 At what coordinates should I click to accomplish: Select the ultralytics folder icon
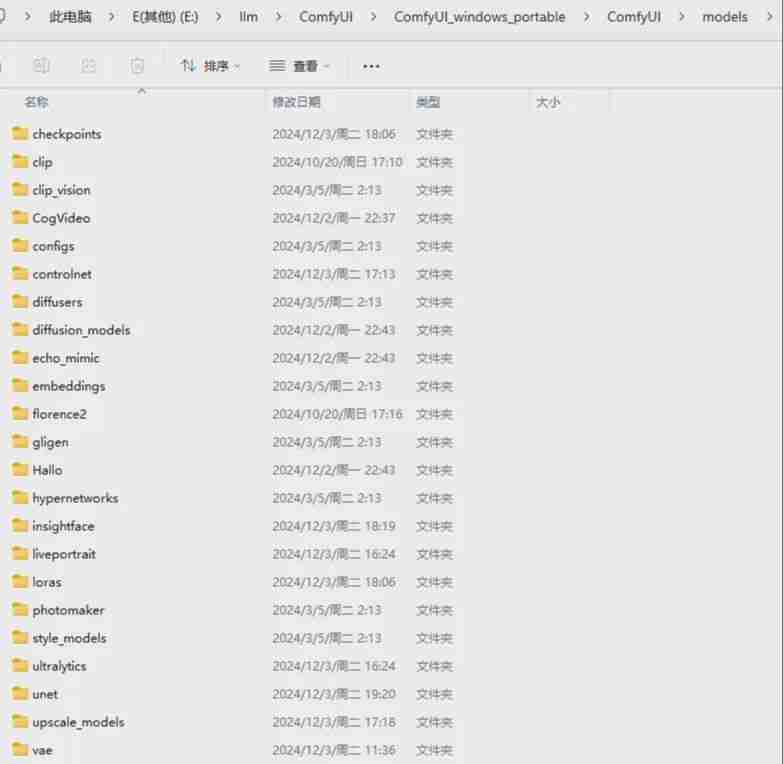pyautogui.click(x=20, y=665)
